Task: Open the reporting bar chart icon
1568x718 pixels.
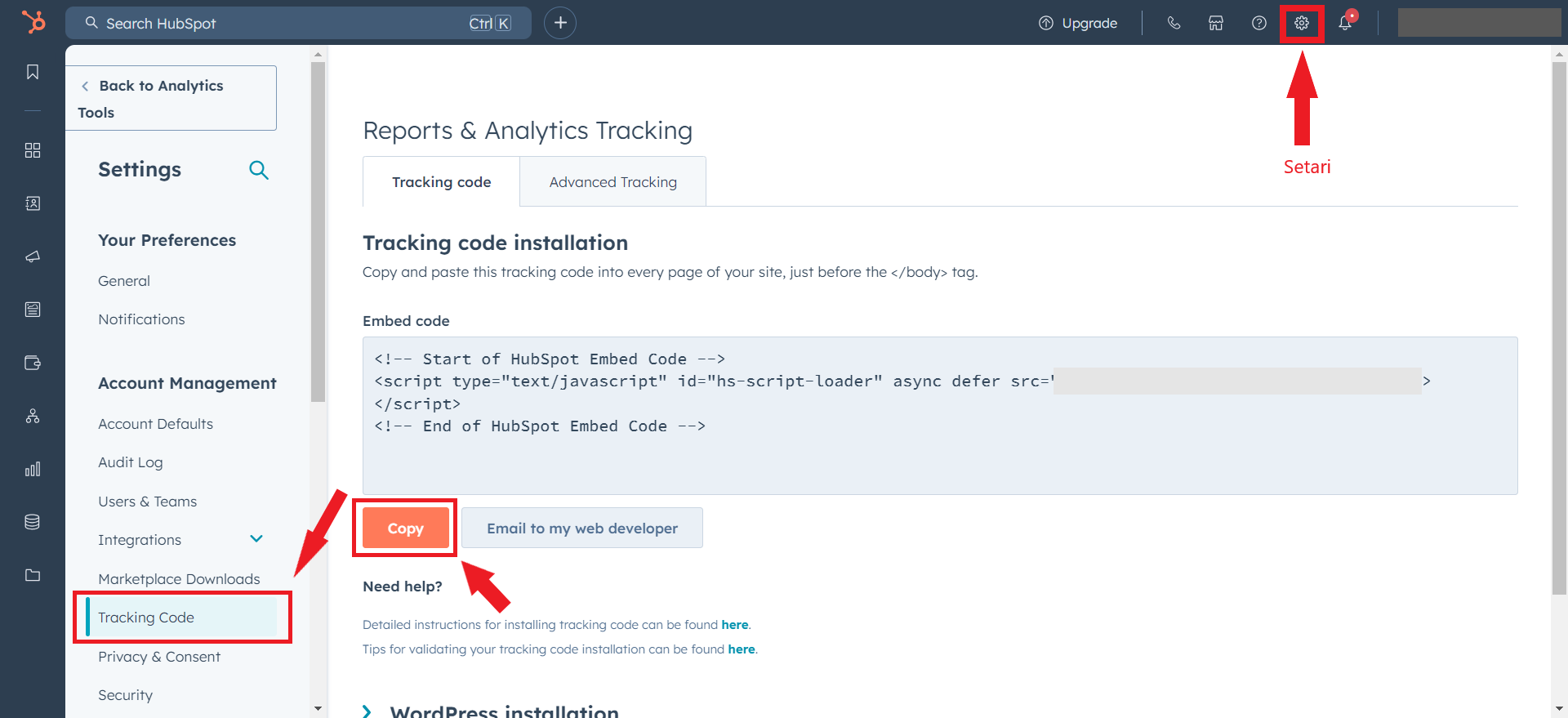Action: [33, 469]
